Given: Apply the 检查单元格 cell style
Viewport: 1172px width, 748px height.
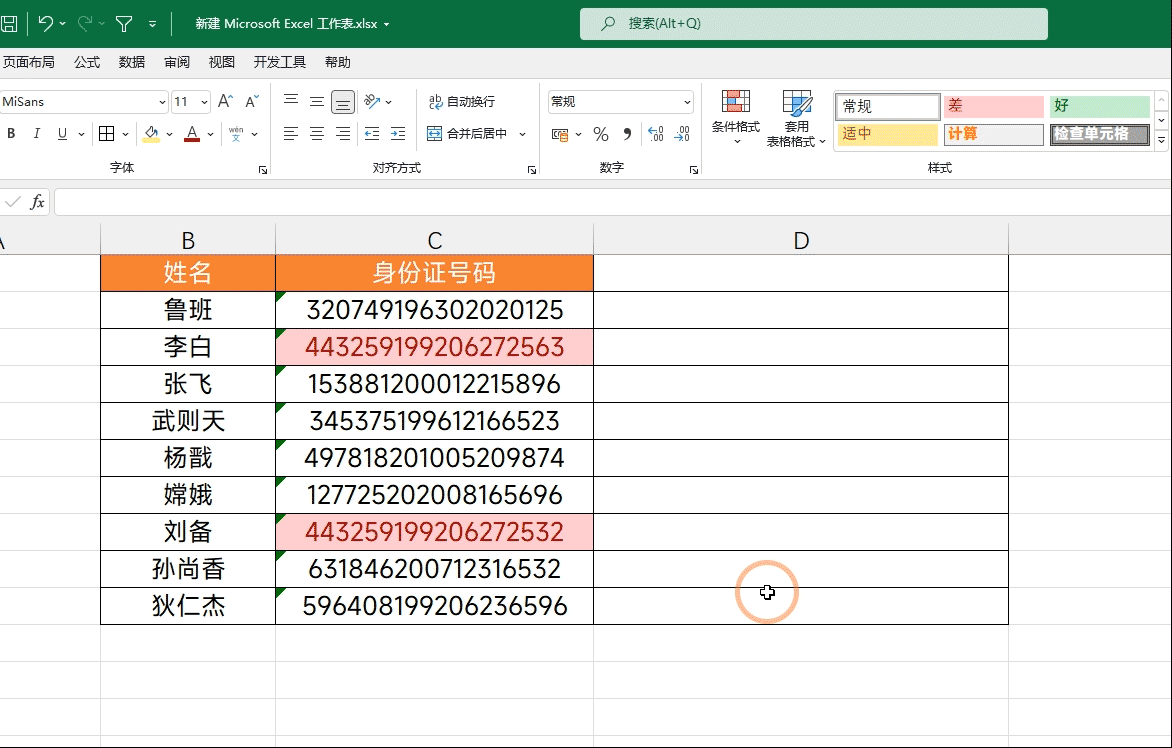Looking at the screenshot, I should coord(1098,134).
